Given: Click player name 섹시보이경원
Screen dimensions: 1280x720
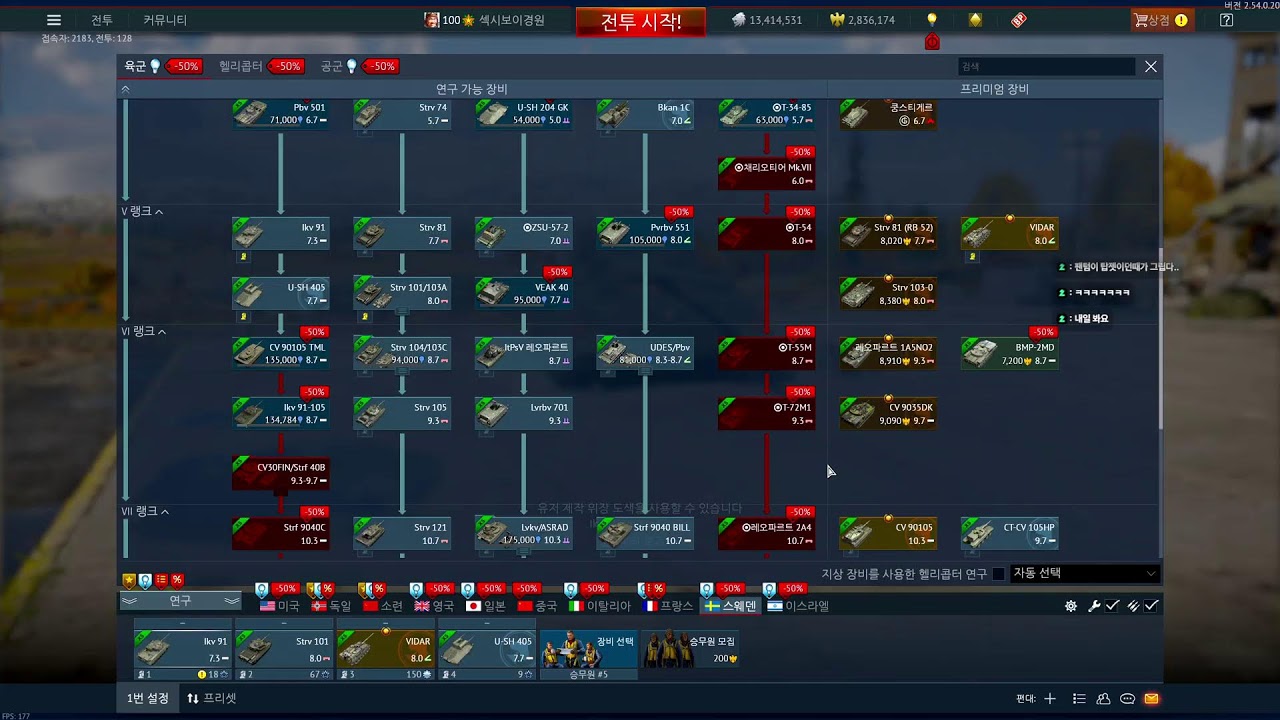Looking at the screenshot, I should pos(512,20).
